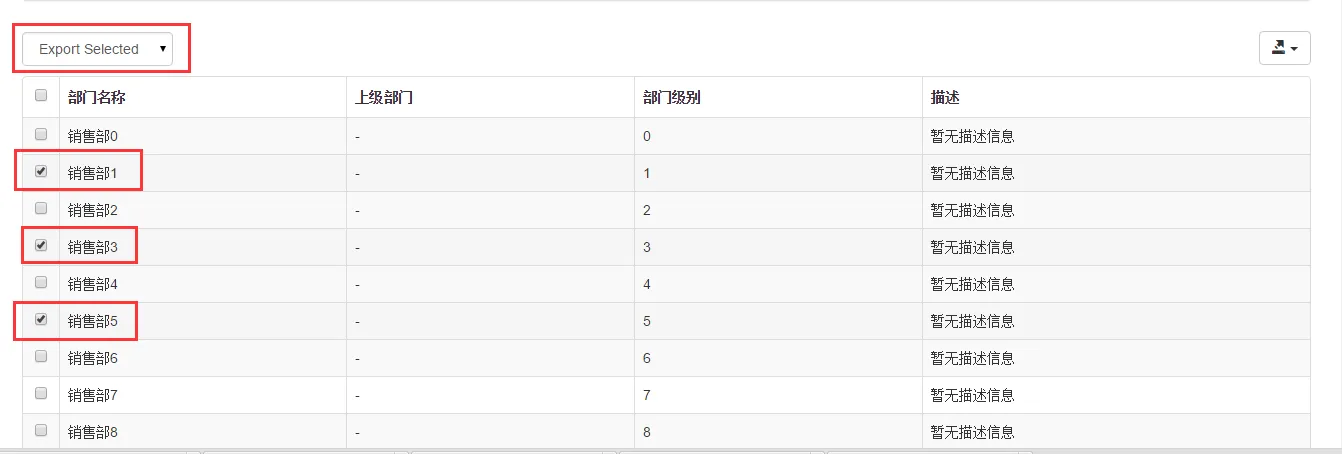Open the Export Selected dropdown
This screenshot has height=454, width=1342.
pyautogui.click(x=97, y=49)
